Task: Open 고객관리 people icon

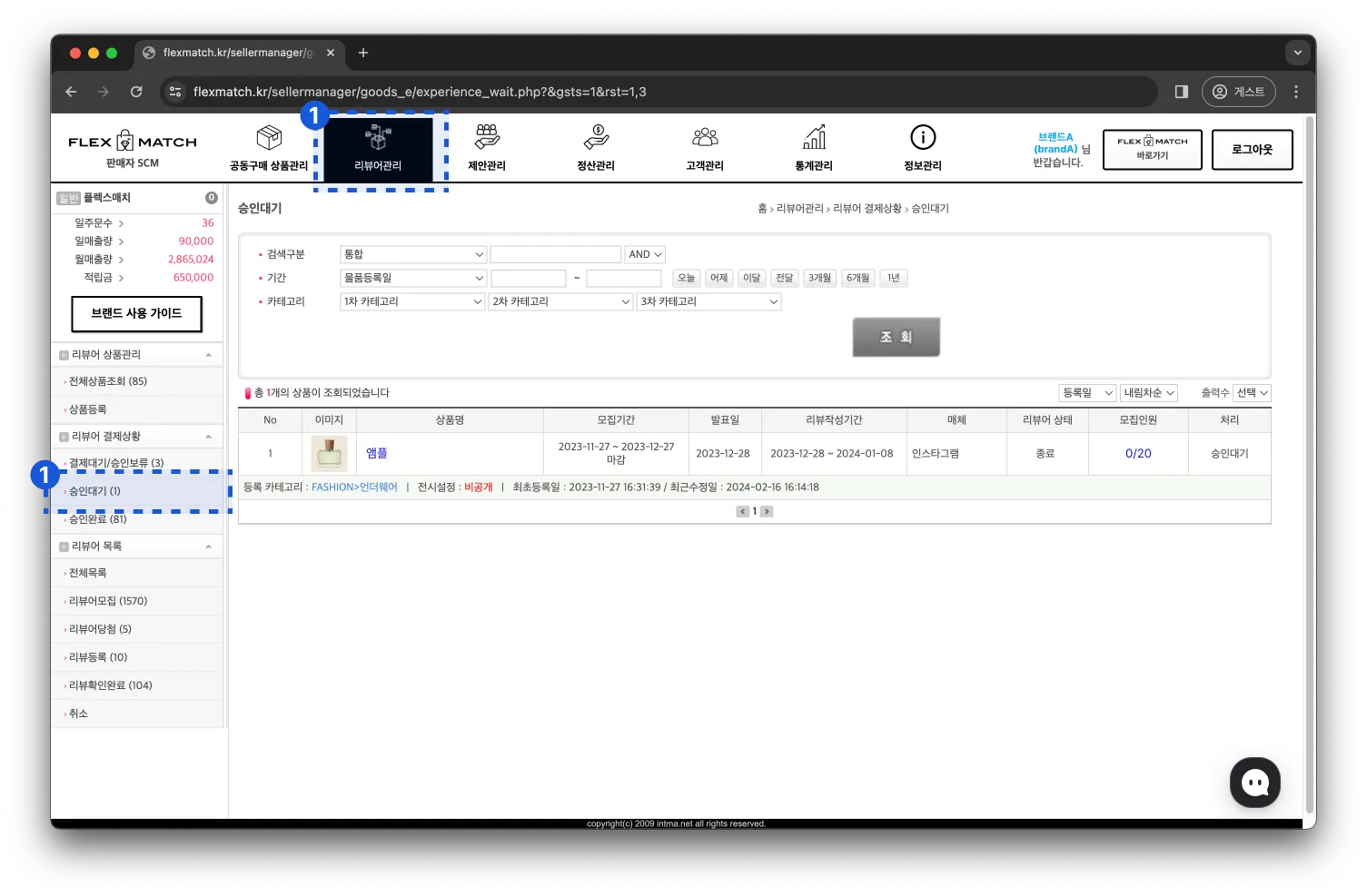Action: pos(705,137)
